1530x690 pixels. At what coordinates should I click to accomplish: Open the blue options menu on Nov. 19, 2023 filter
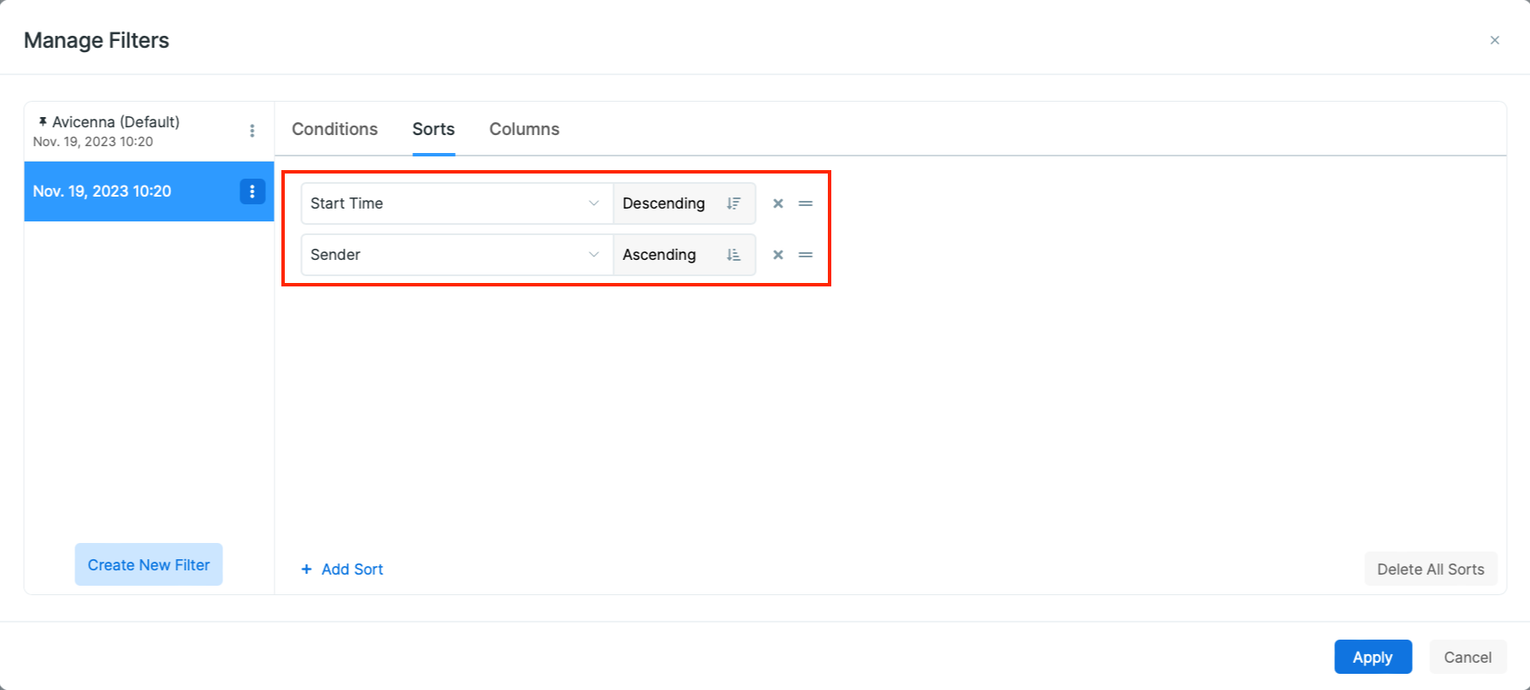(252, 191)
